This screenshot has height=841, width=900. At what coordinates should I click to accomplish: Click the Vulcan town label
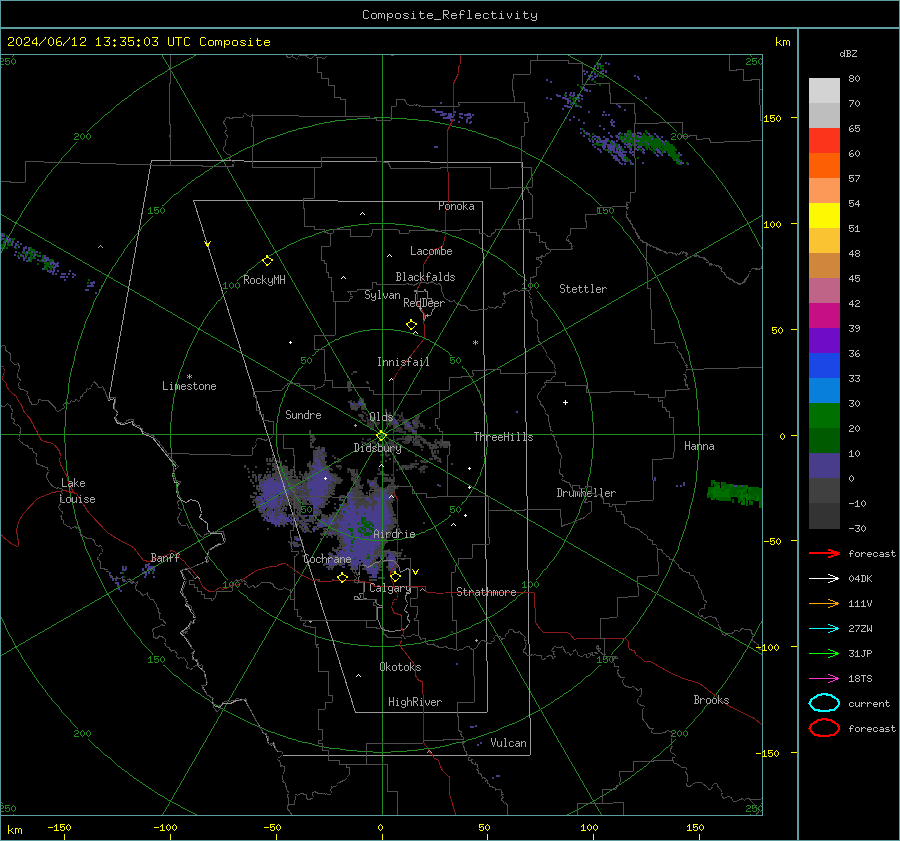point(509,743)
